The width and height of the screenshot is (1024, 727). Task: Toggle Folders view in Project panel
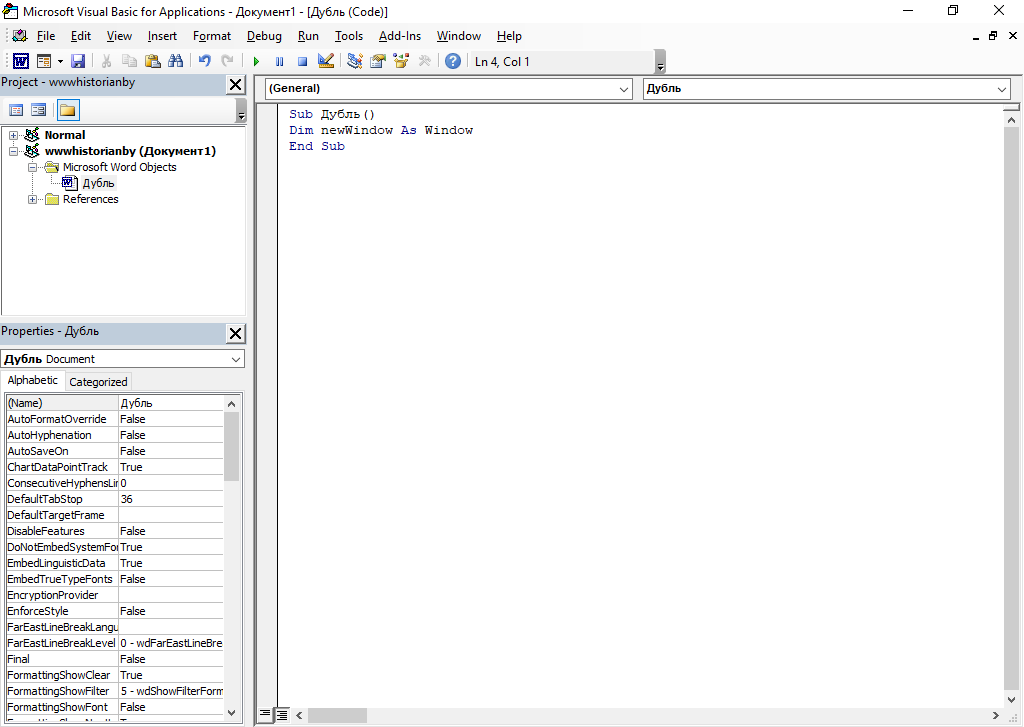point(67,110)
